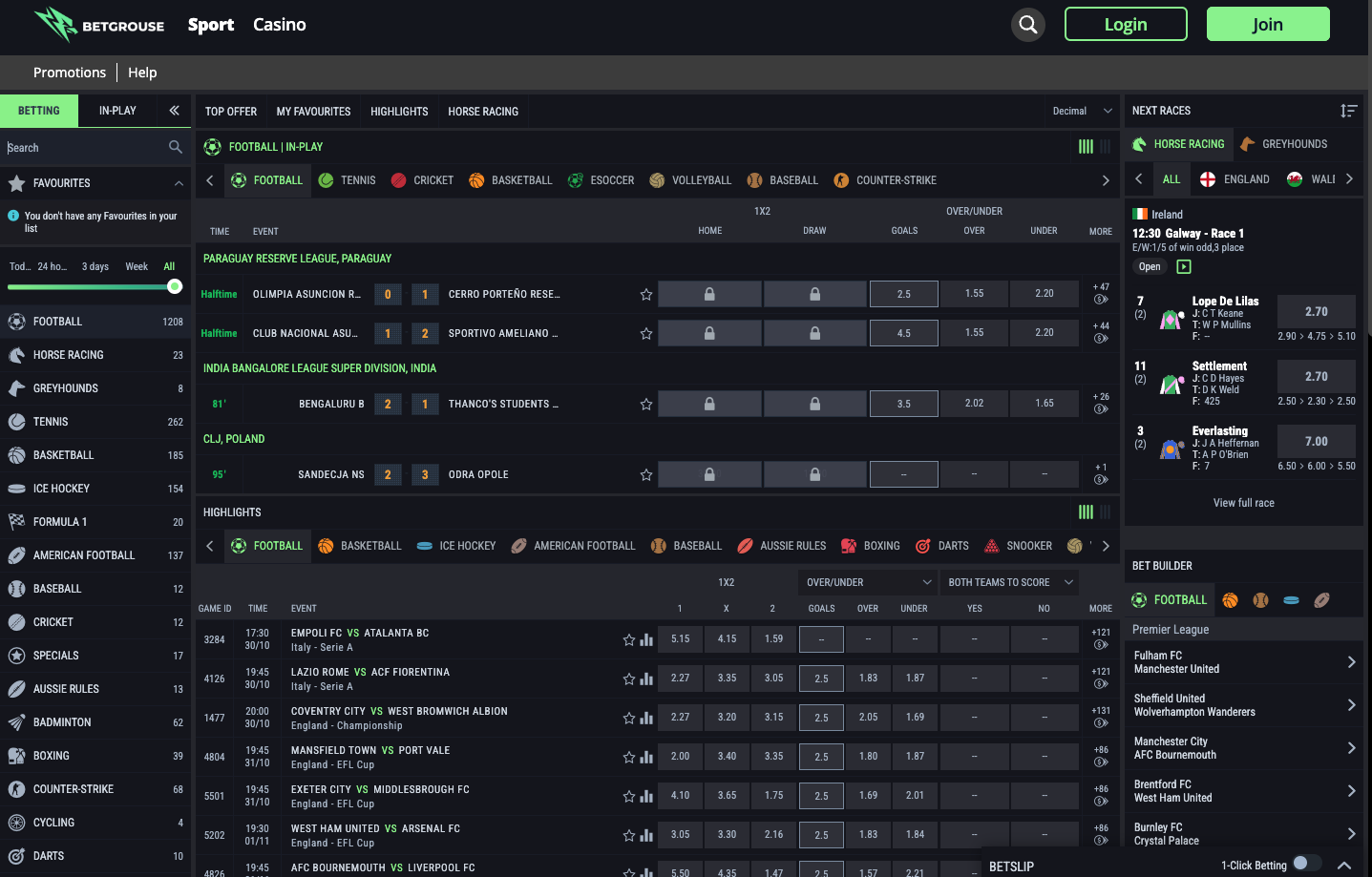1372x877 pixels.
Task: Click the sidebar search magnifier icon
Action: point(175,147)
